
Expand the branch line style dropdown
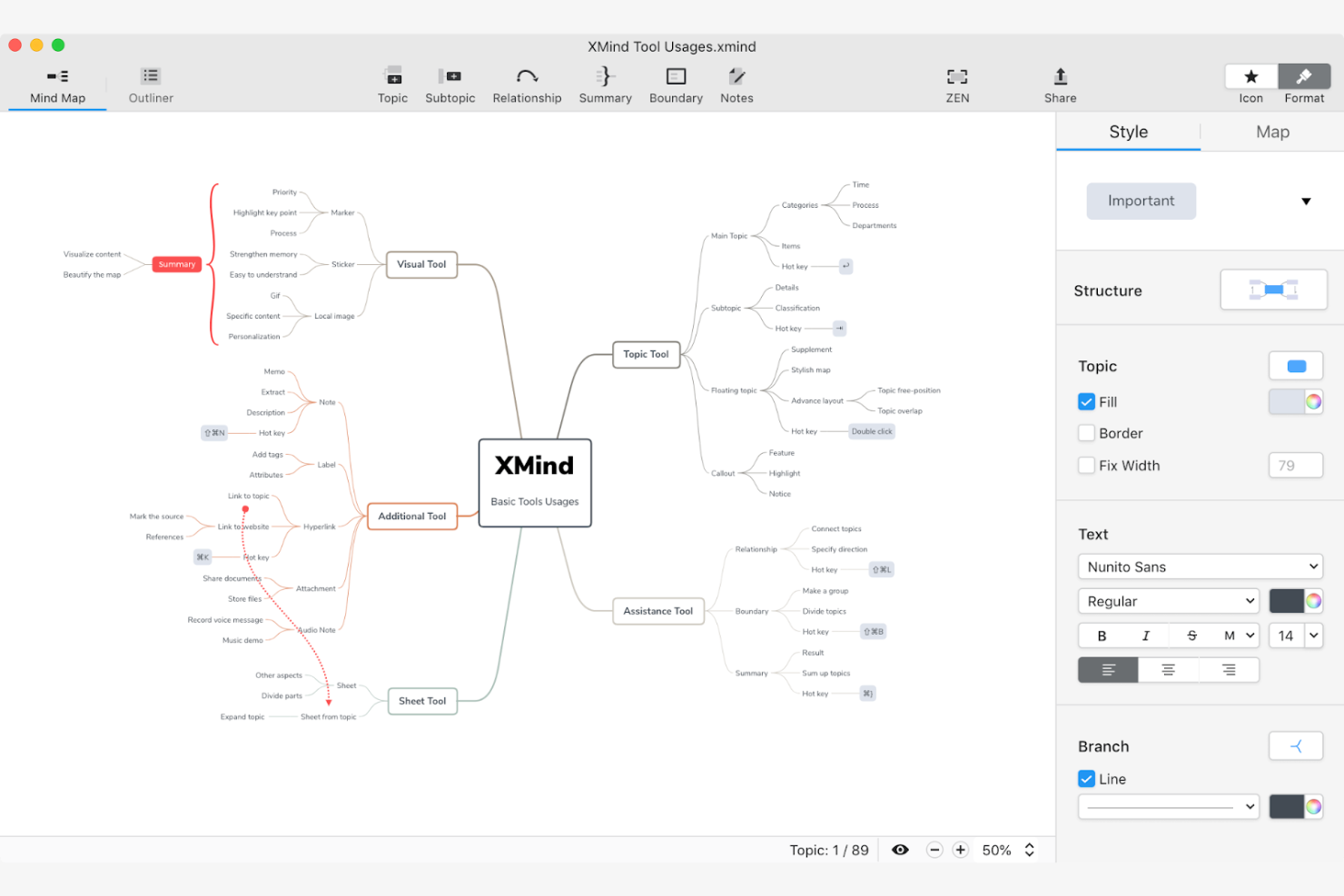tap(1168, 806)
